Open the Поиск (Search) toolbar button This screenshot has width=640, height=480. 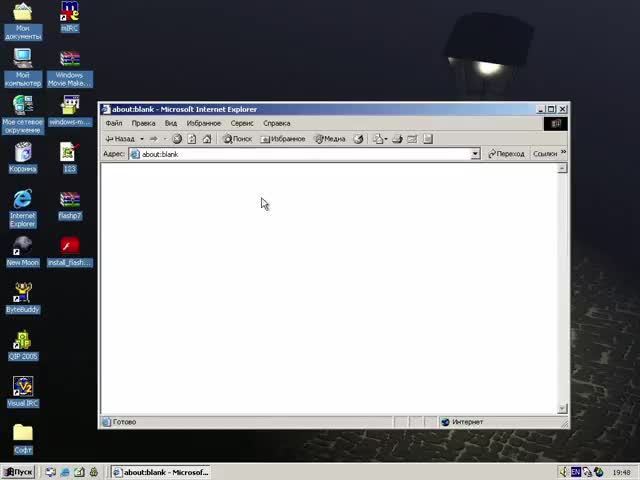238,139
